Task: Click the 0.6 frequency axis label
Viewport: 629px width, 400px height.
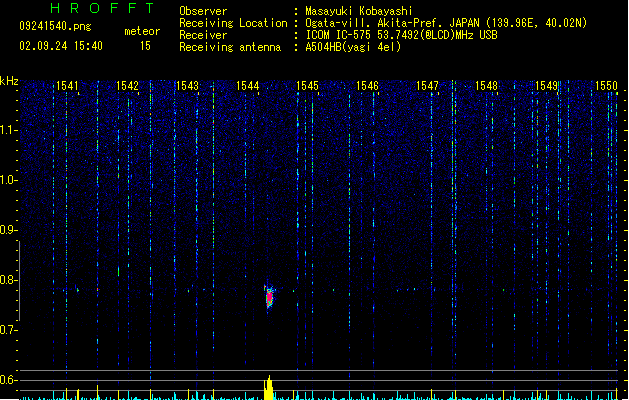Action: click(x=8, y=380)
